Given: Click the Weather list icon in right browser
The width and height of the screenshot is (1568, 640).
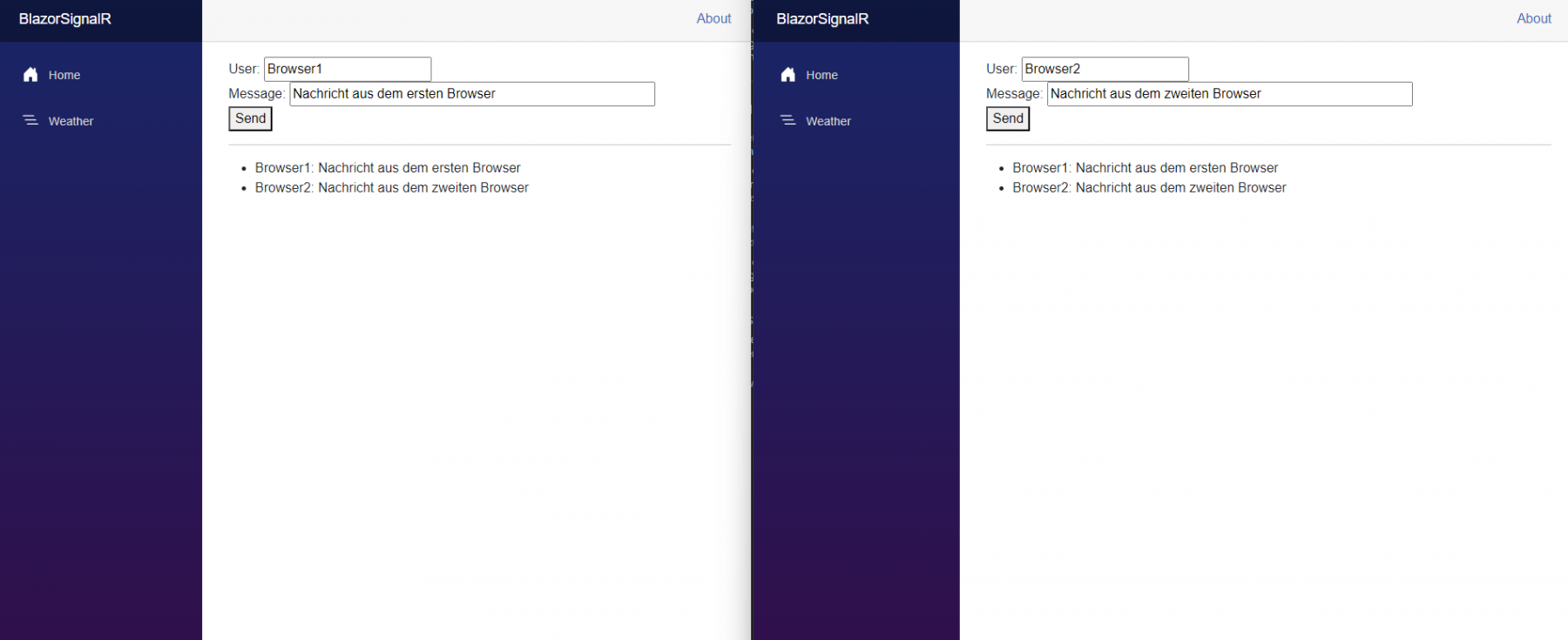Looking at the screenshot, I should 788,120.
